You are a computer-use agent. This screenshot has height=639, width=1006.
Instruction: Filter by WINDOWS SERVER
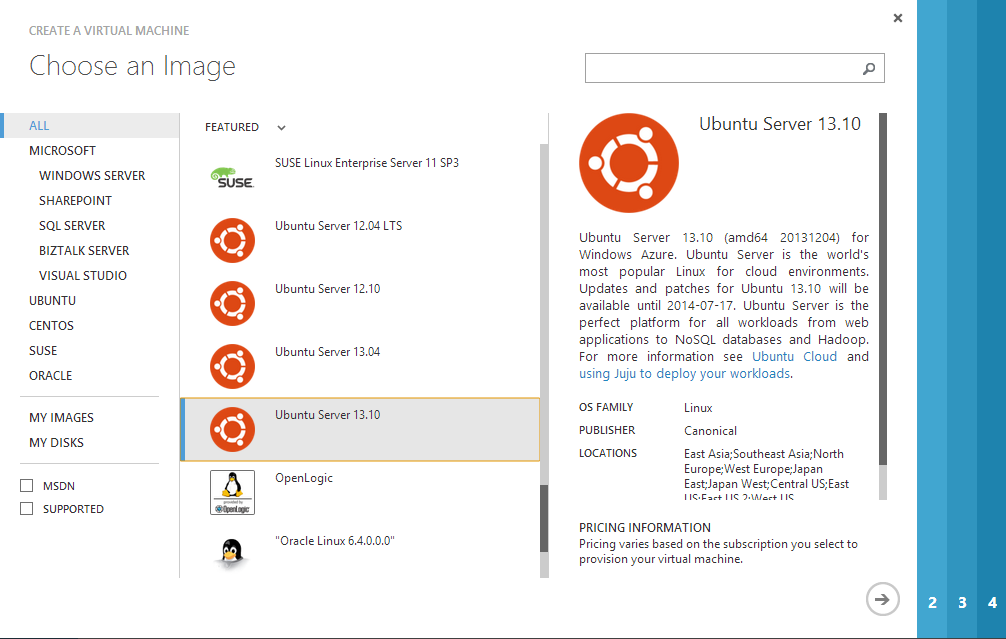coord(92,176)
